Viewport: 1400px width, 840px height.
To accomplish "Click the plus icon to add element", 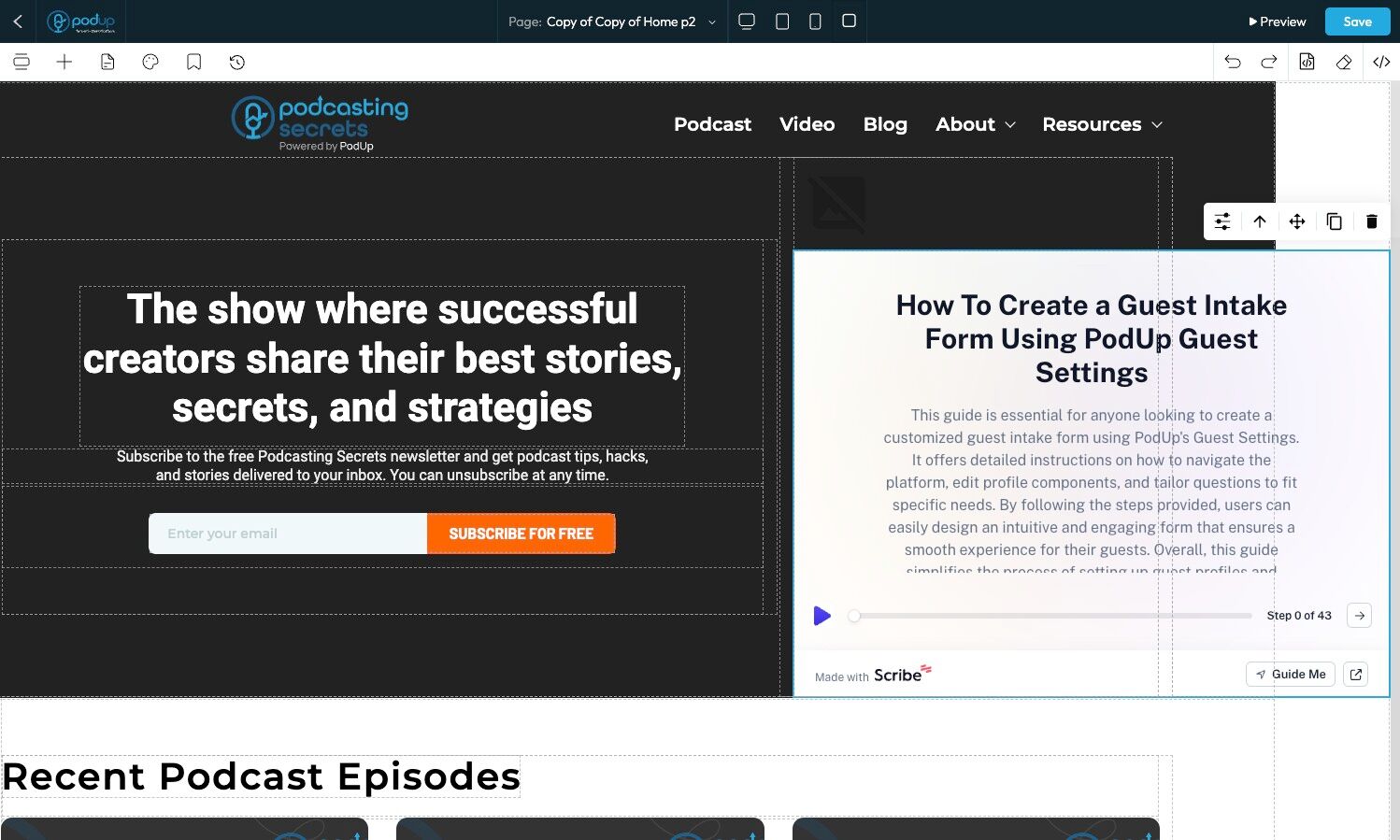I will tap(64, 62).
